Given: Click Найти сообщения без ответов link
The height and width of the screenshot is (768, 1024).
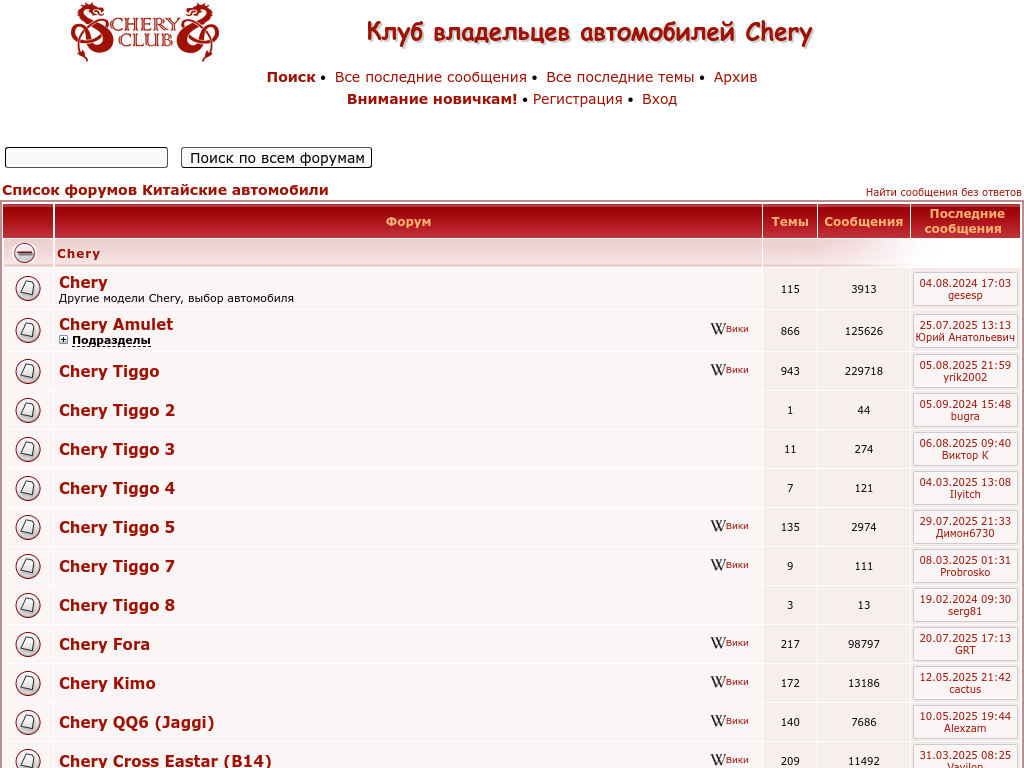Looking at the screenshot, I should pyautogui.click(x=943, y=192).
